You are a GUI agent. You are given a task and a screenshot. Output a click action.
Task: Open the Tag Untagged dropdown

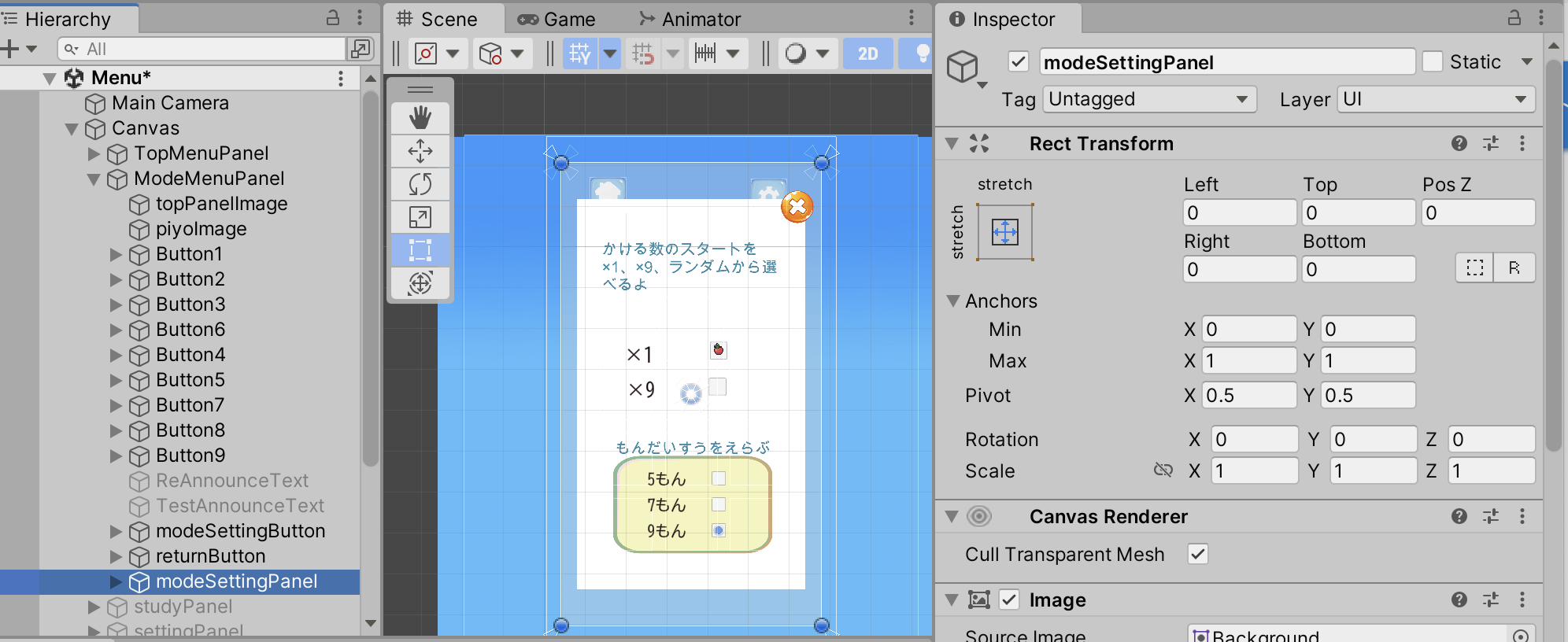tap(1150, 99)
